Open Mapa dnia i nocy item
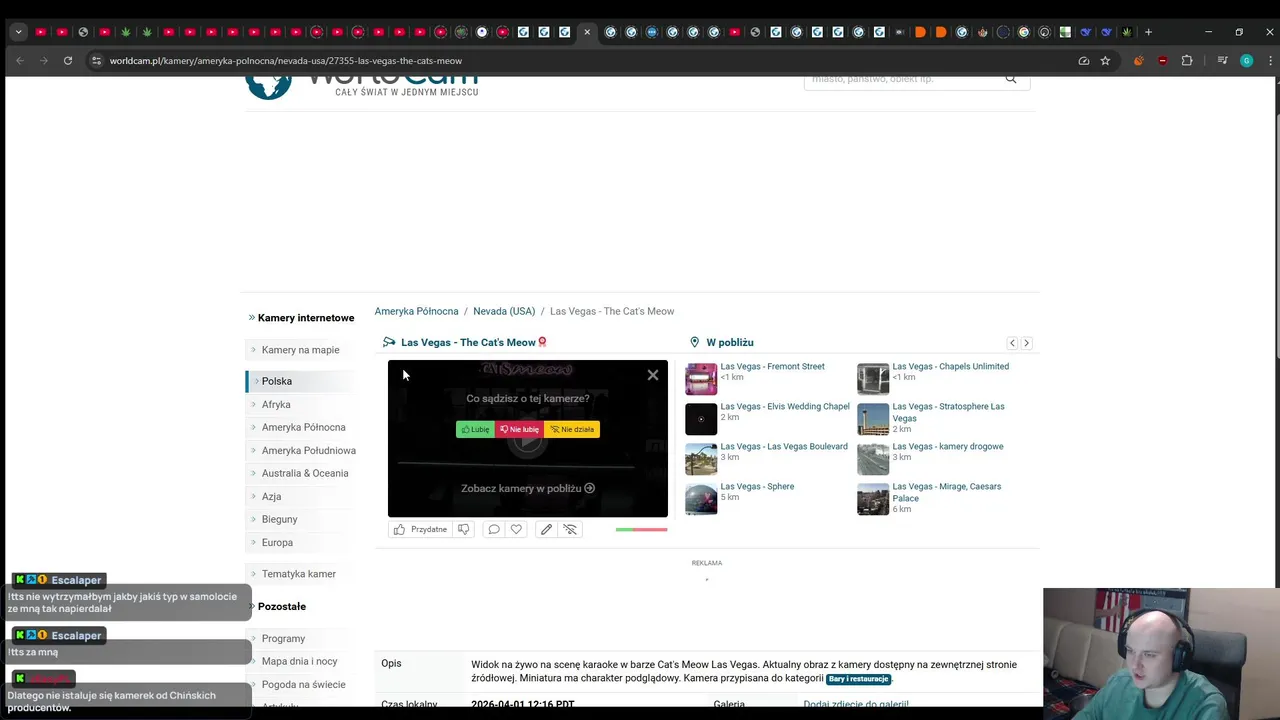1280x720 pixels. pos(299,662)
